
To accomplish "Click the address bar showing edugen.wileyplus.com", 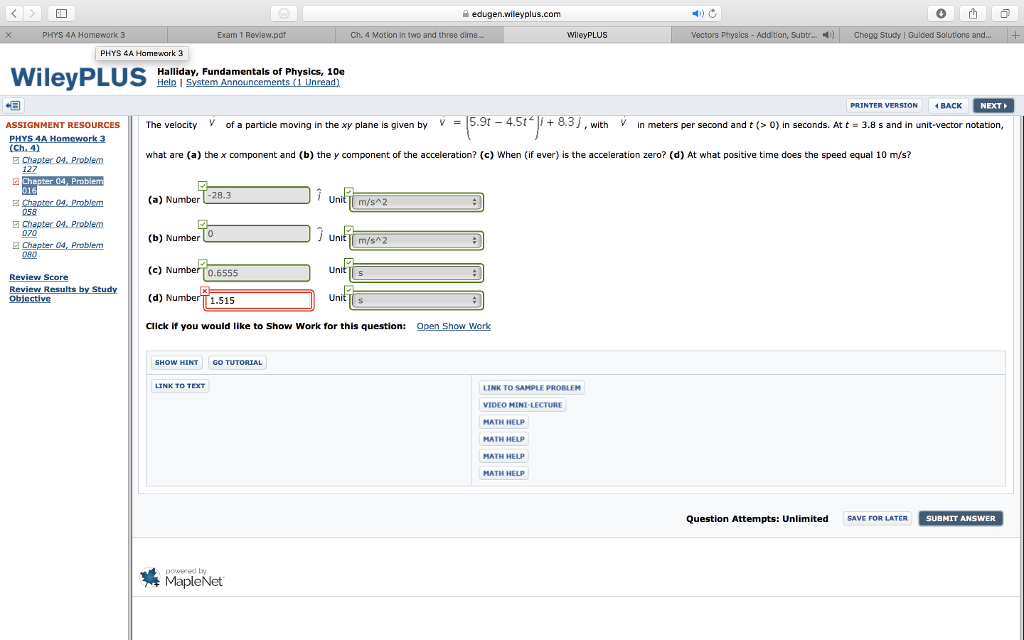I will [512, 14].
